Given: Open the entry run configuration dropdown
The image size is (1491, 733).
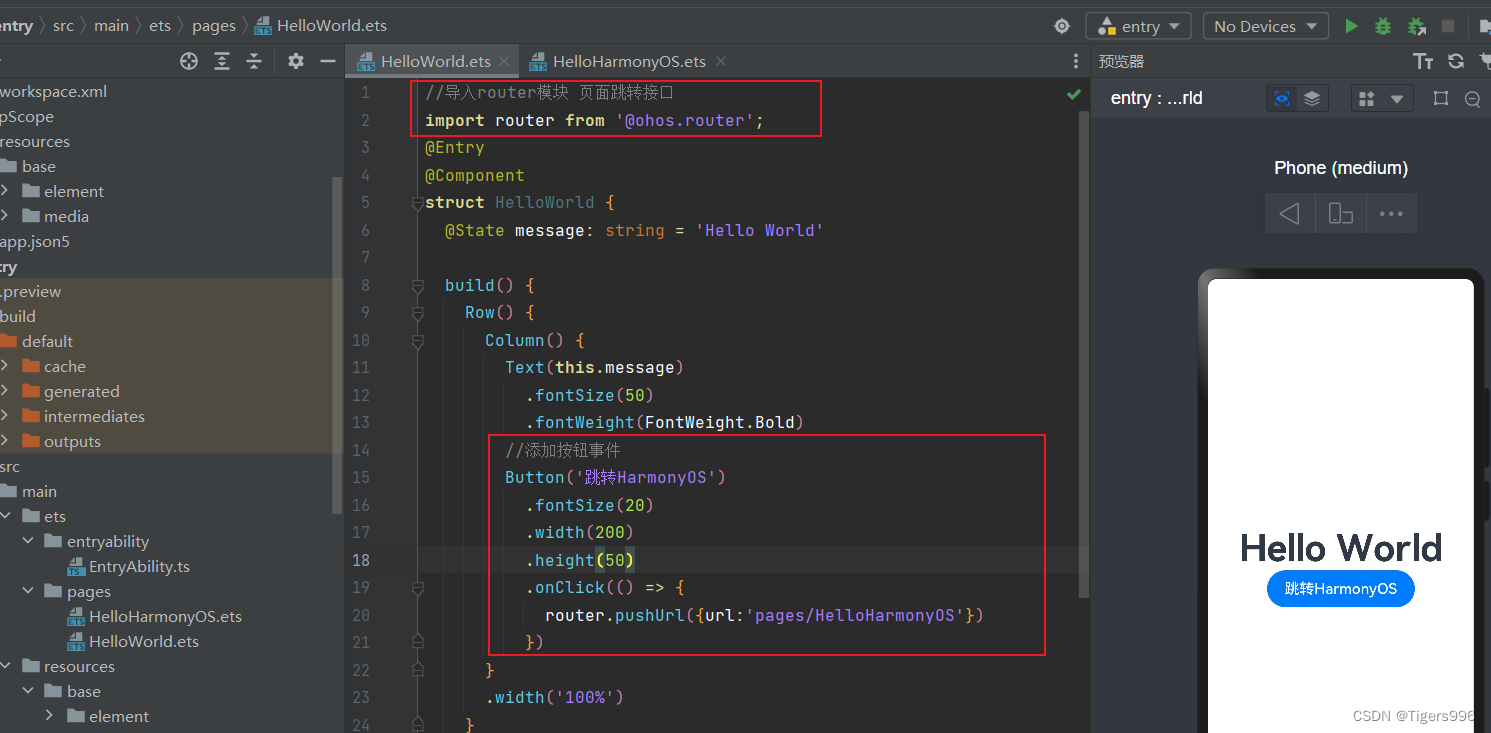Looking at the screenshot, I should point(1138,26).
